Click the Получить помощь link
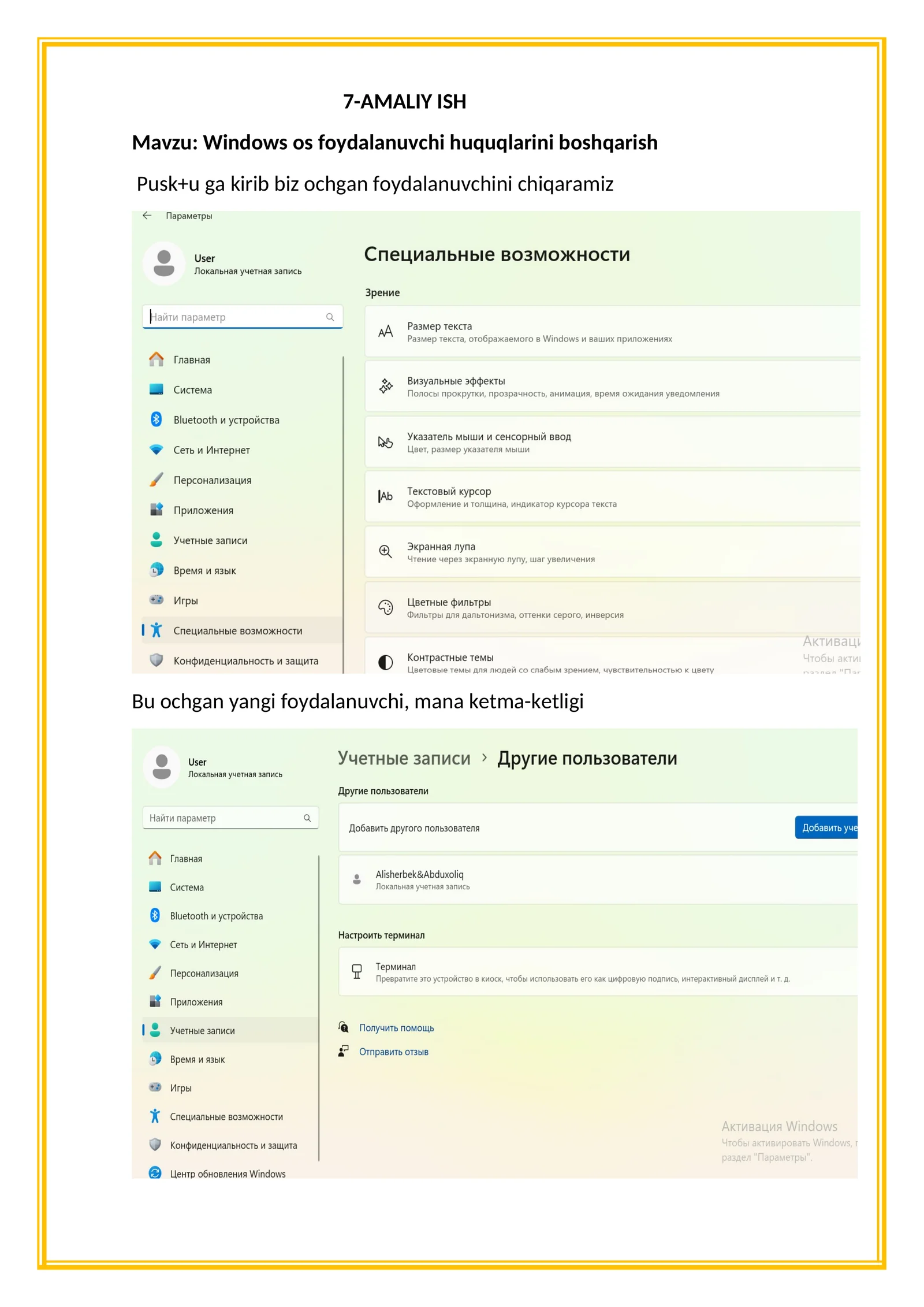The height and width of the screenshot is (1307, 924). [396, 1028]
